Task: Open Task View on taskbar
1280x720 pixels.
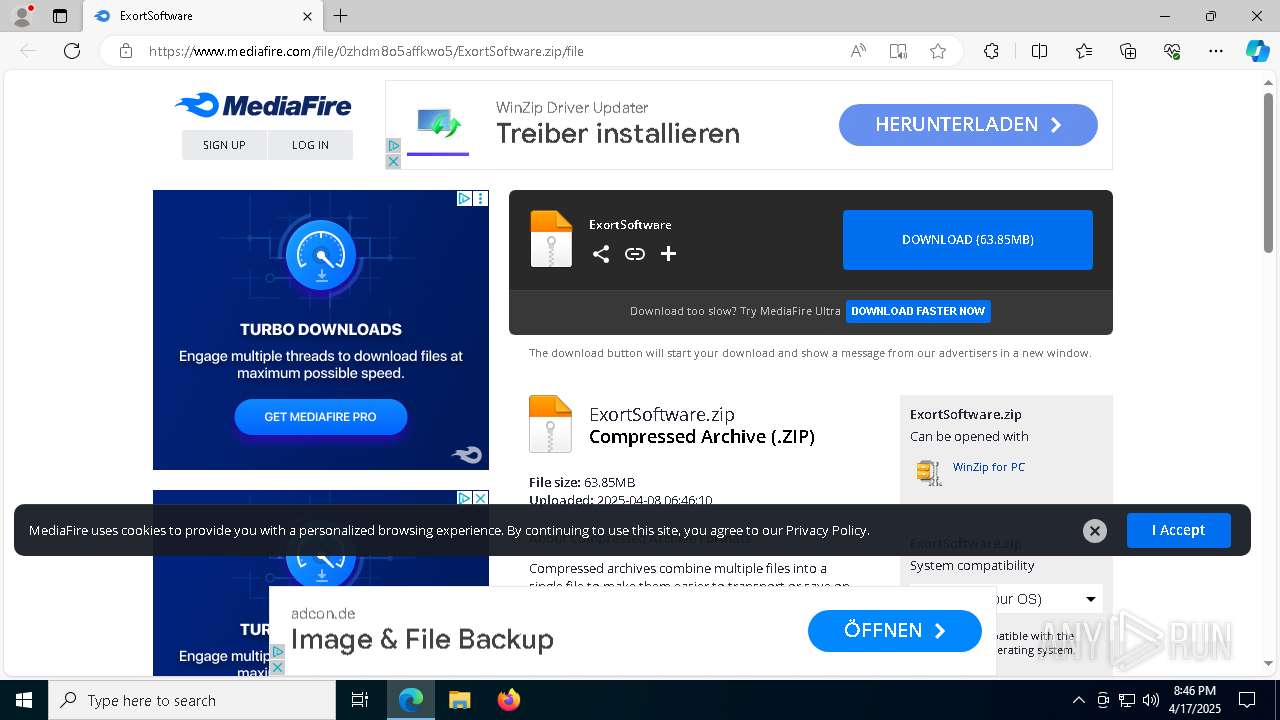Action: click(x=360, y=700)
